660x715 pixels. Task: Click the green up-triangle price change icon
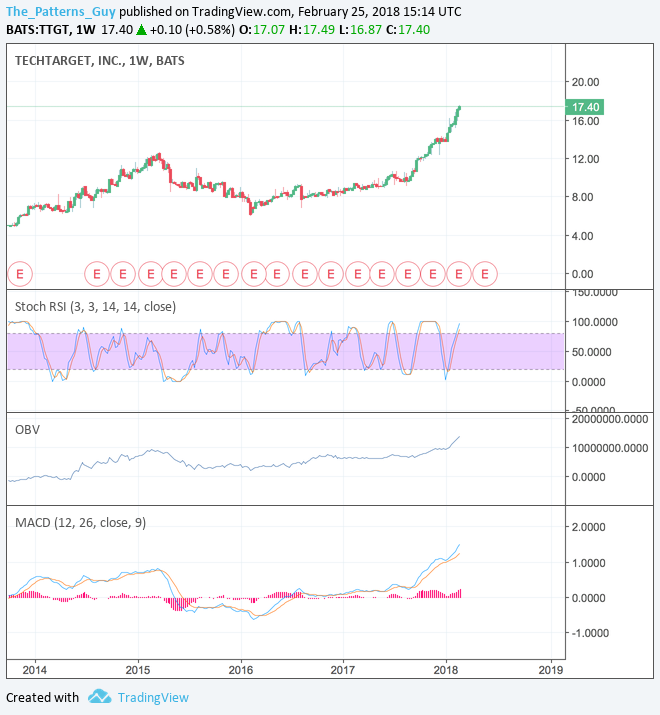pos(141,30)
